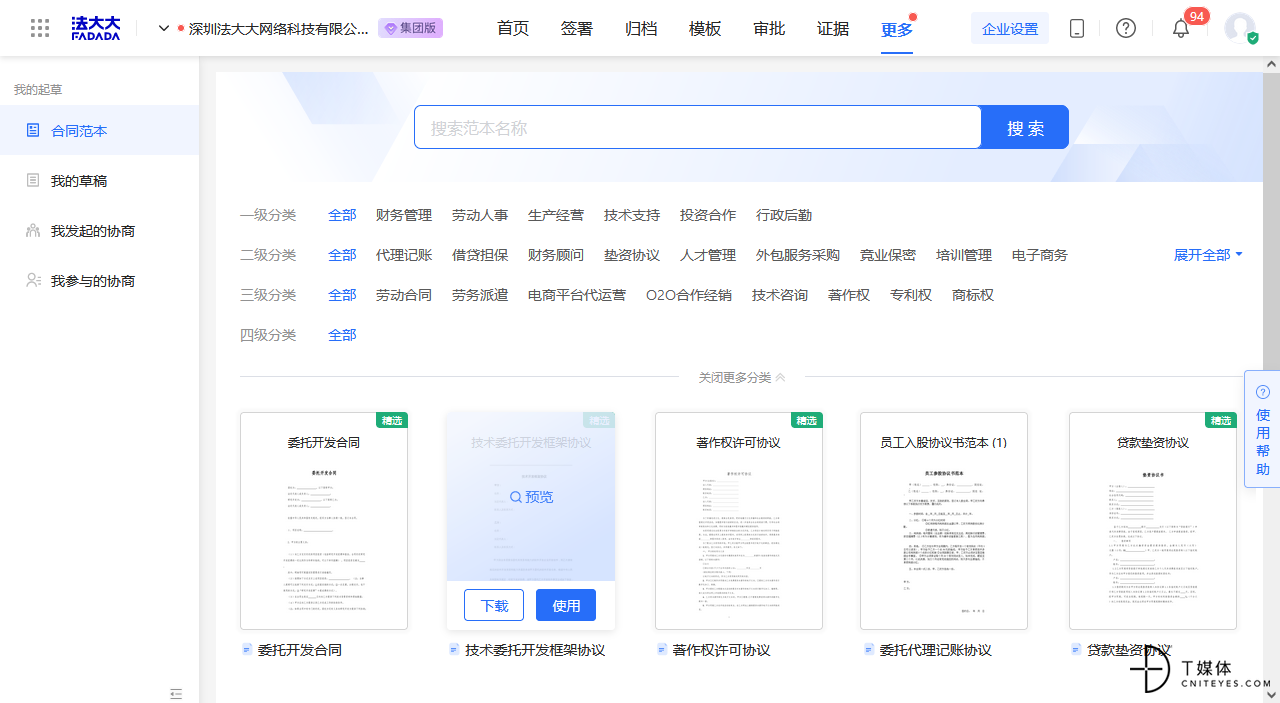This screenshot has width=1280, height=703.
Task: Select 全部 in 四级分类 row
Action: tap(342, 335)
